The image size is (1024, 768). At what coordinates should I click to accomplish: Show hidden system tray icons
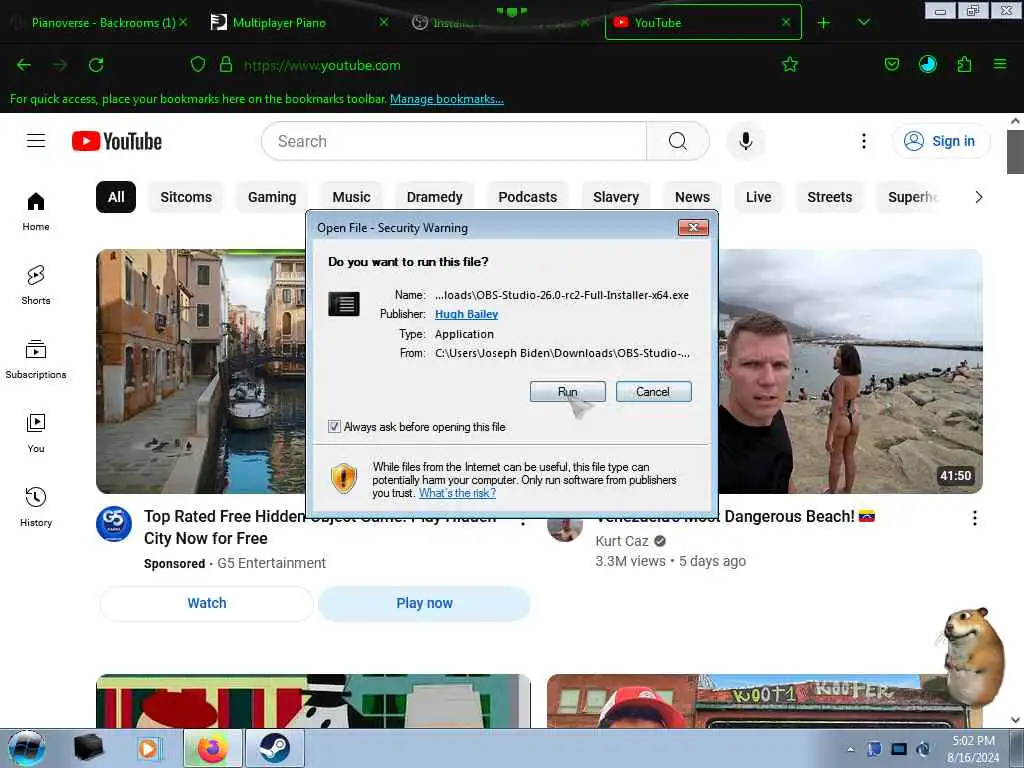[850, 749]
